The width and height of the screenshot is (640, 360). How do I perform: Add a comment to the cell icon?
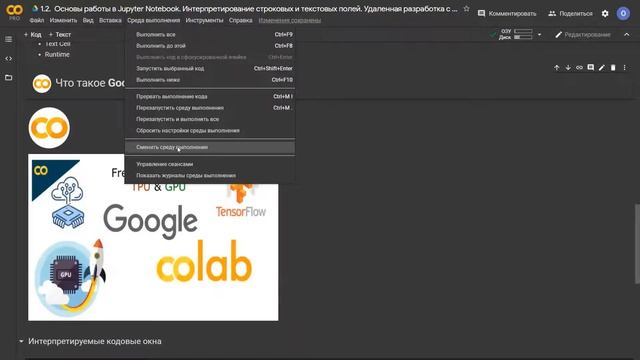(x=591, y=68)
